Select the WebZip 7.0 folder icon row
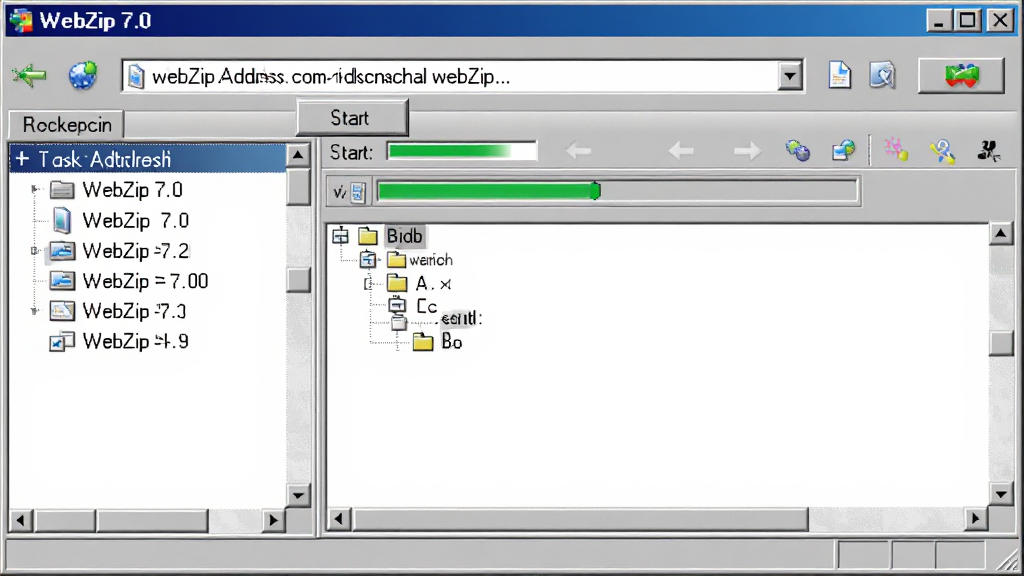This screenshot has width=1024, height=576. (63, 190)
